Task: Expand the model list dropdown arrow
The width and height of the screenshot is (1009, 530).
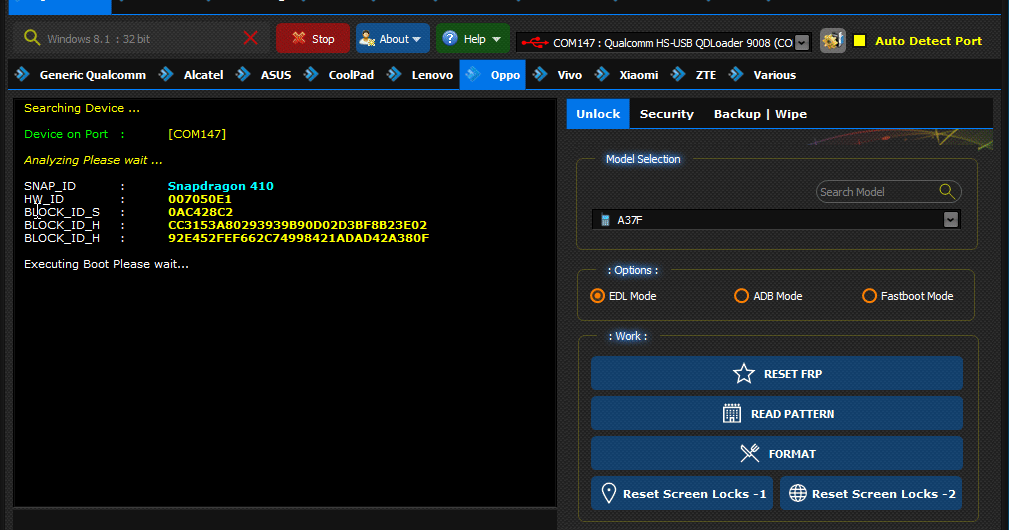Action: point(950,220)
